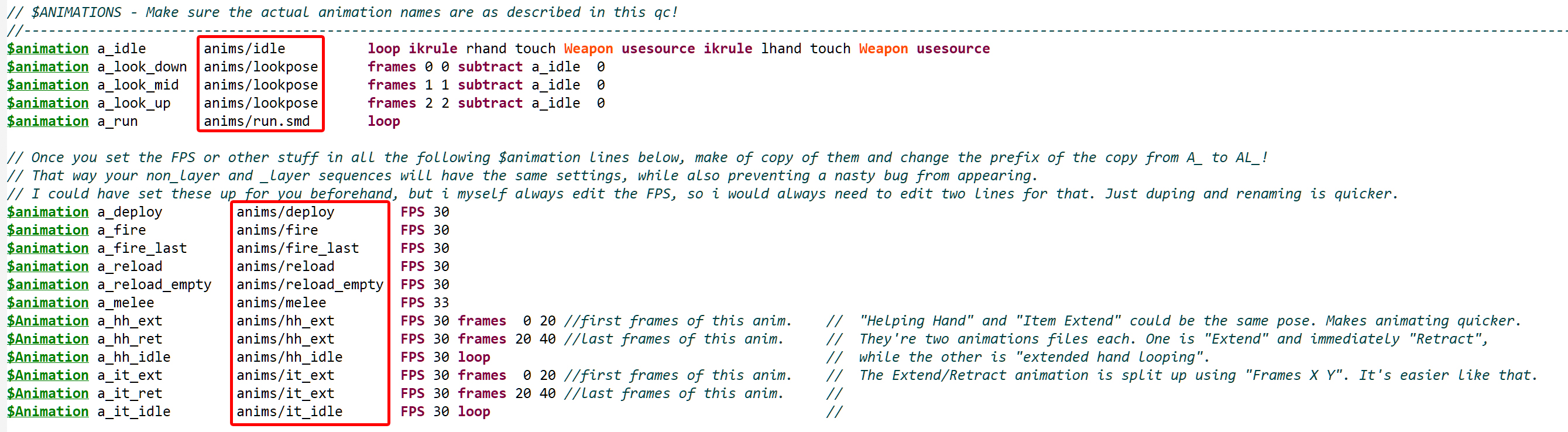Click the $animation keyword before a_idle
Viewport: 1568px width, 432px height.
47,49
